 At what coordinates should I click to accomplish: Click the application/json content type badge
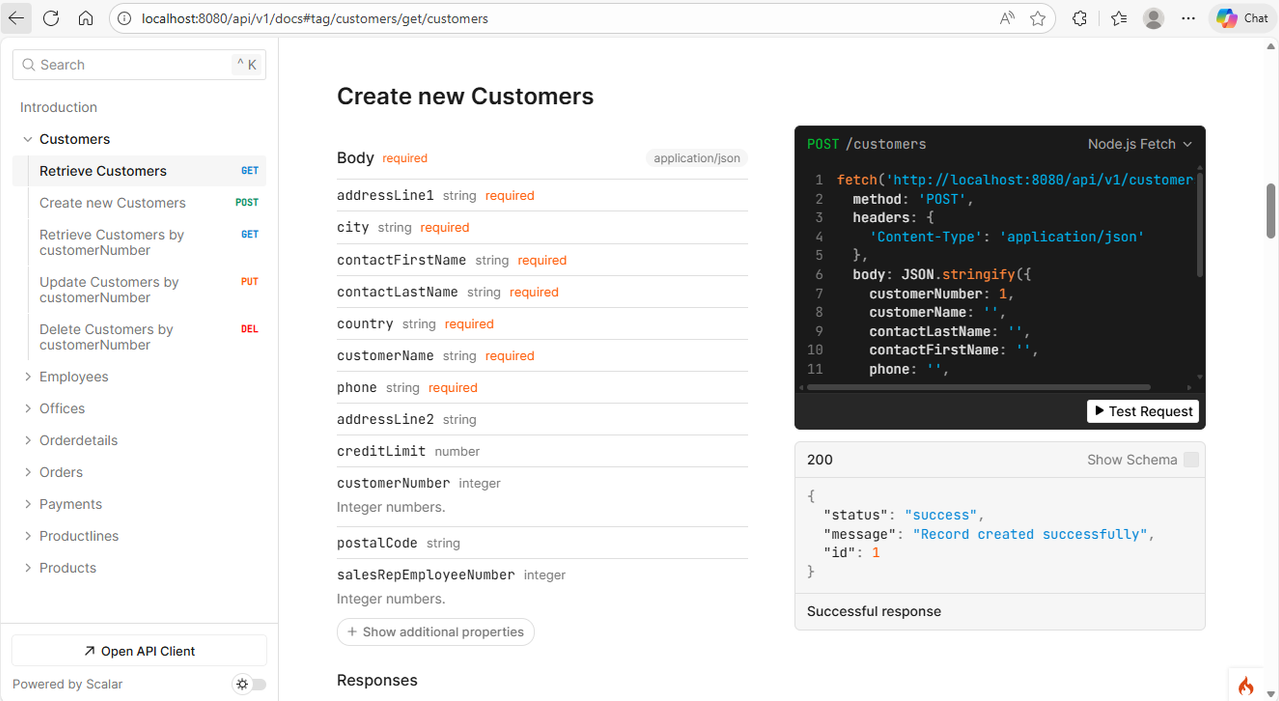pos(697,158)
